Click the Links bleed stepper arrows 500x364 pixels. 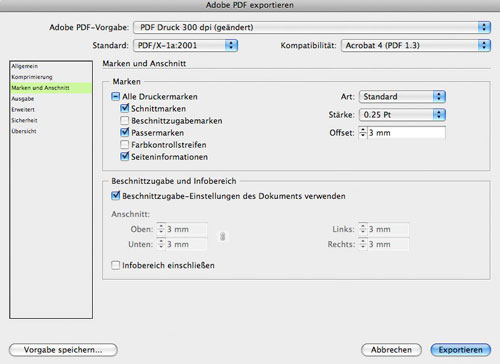point(363,229)
